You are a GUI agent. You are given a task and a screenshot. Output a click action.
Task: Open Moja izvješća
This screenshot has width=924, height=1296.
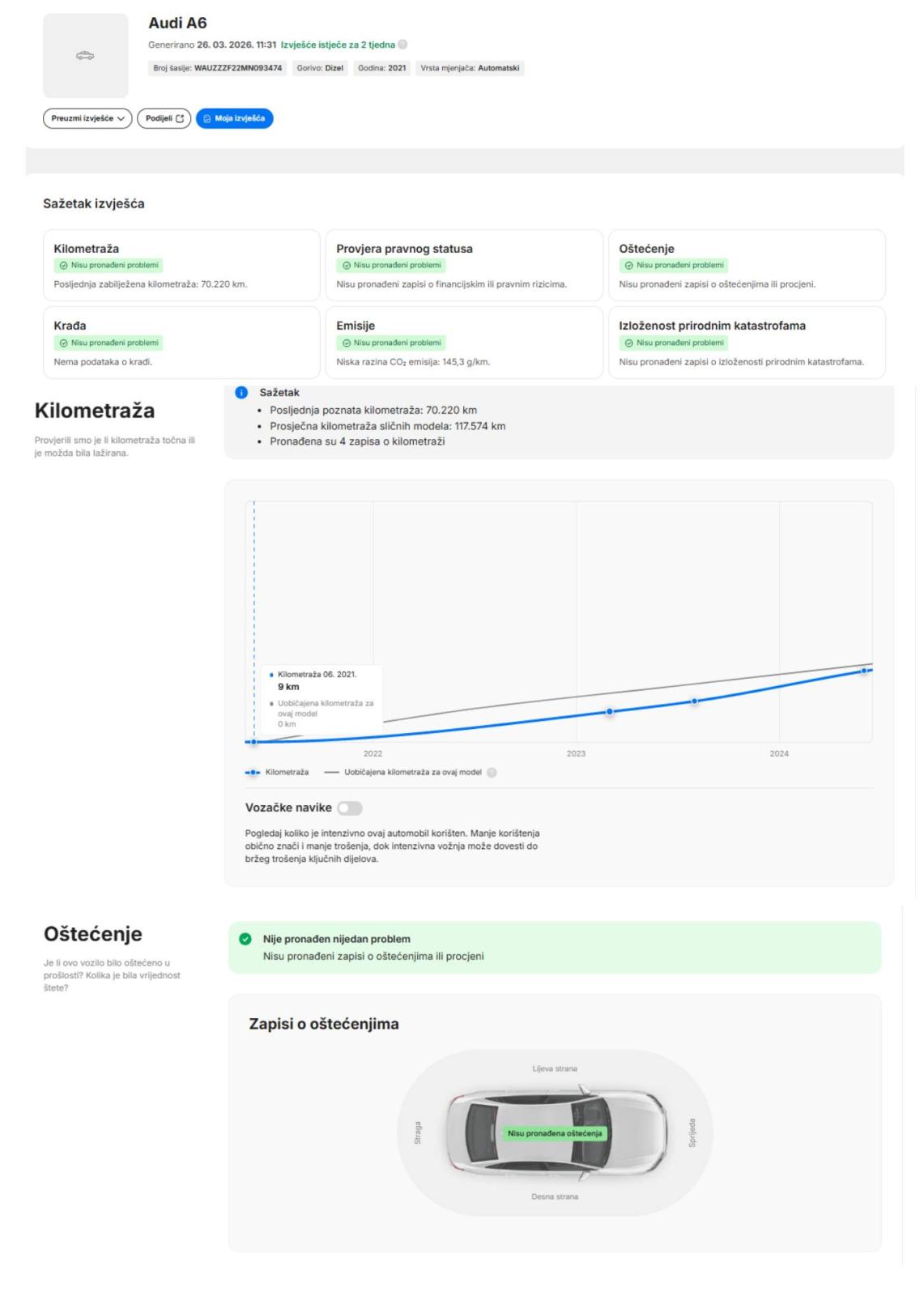point(234,118)
